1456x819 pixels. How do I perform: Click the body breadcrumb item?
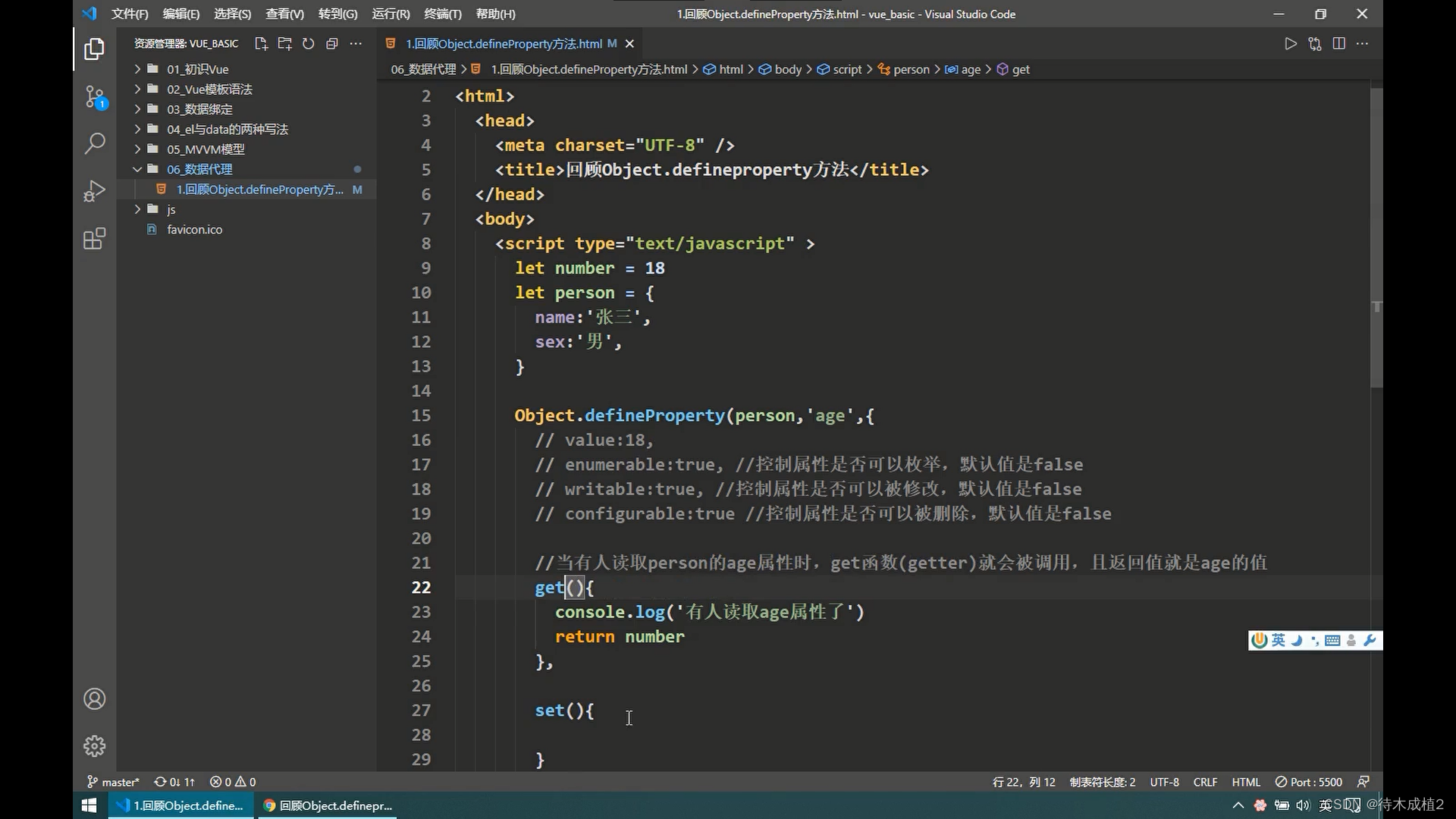point(780,69)
